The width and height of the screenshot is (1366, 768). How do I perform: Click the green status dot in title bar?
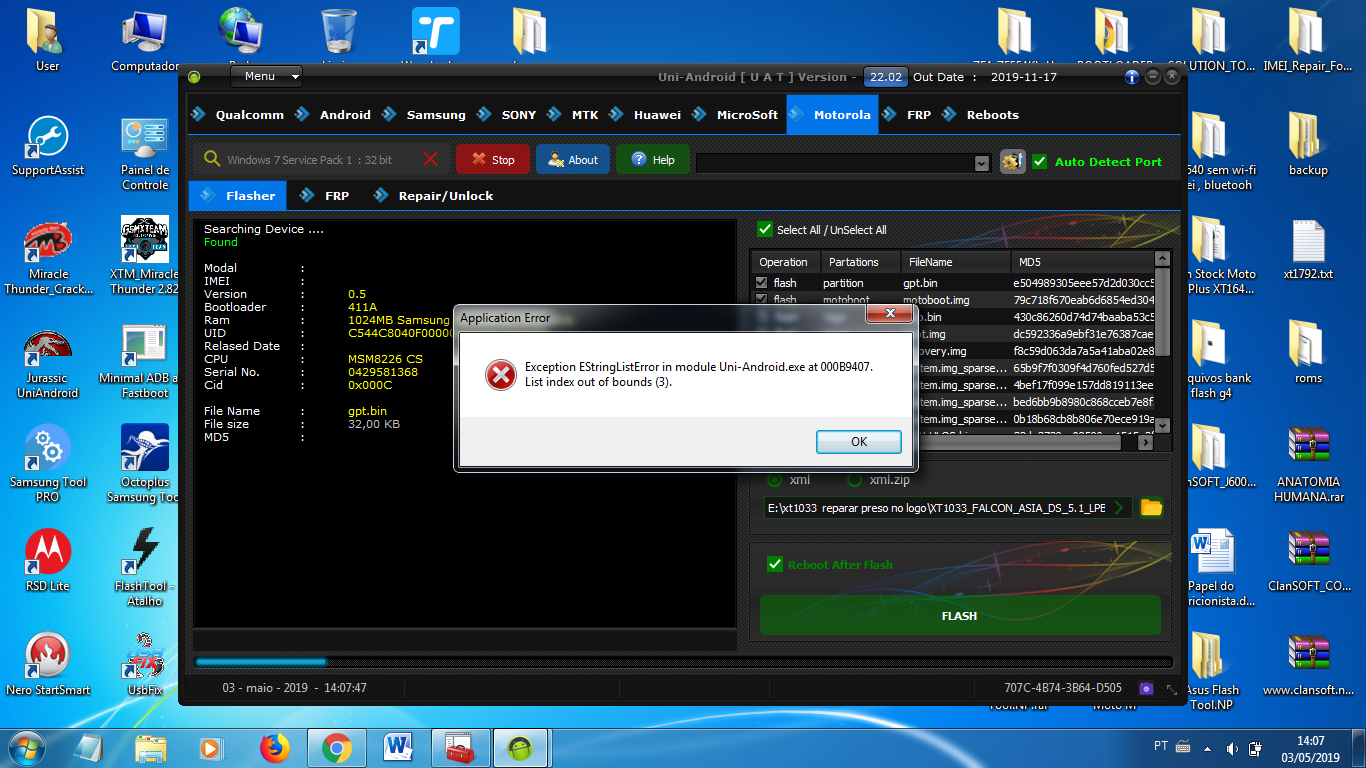coord(194,77)
